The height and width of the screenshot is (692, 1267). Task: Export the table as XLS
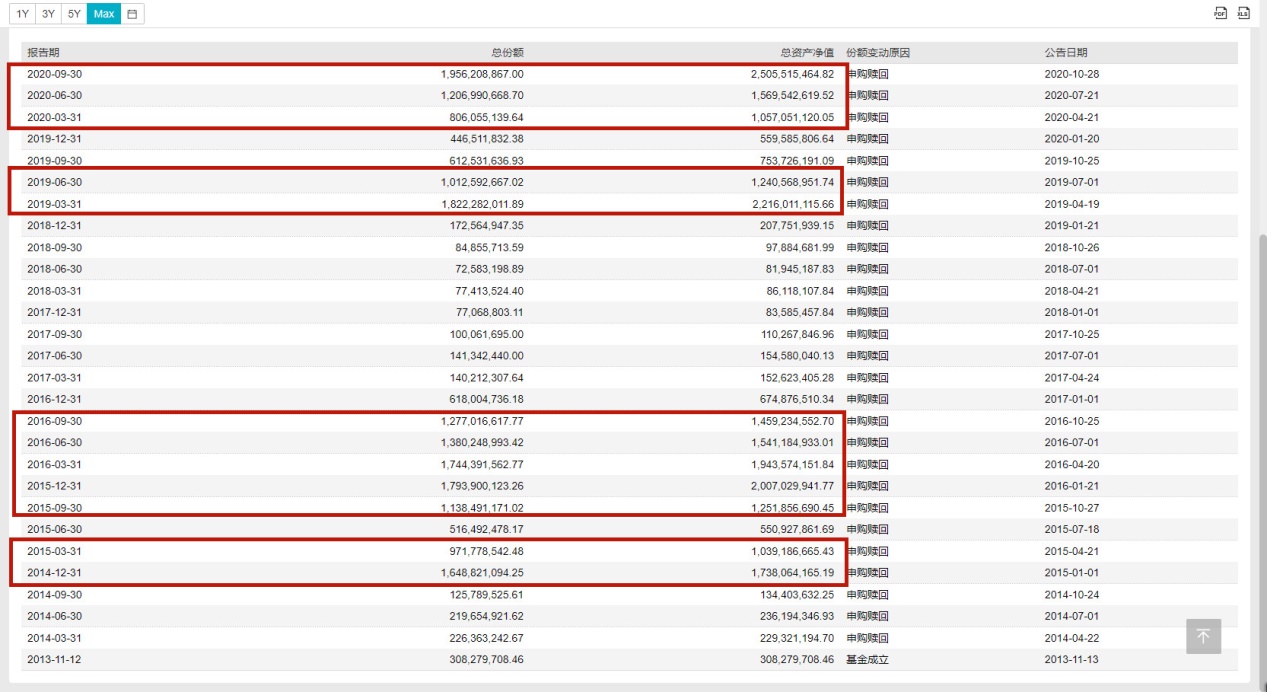(x=1244, y=13)
